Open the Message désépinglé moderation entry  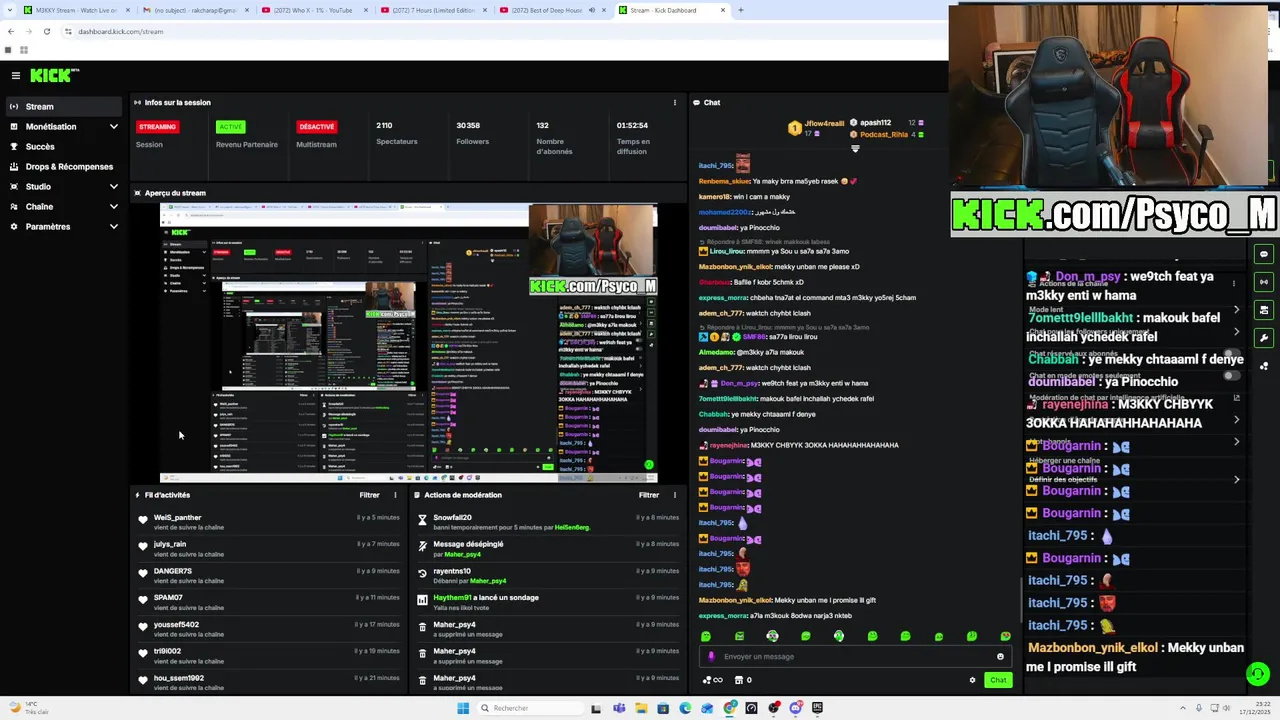point(548,549)
